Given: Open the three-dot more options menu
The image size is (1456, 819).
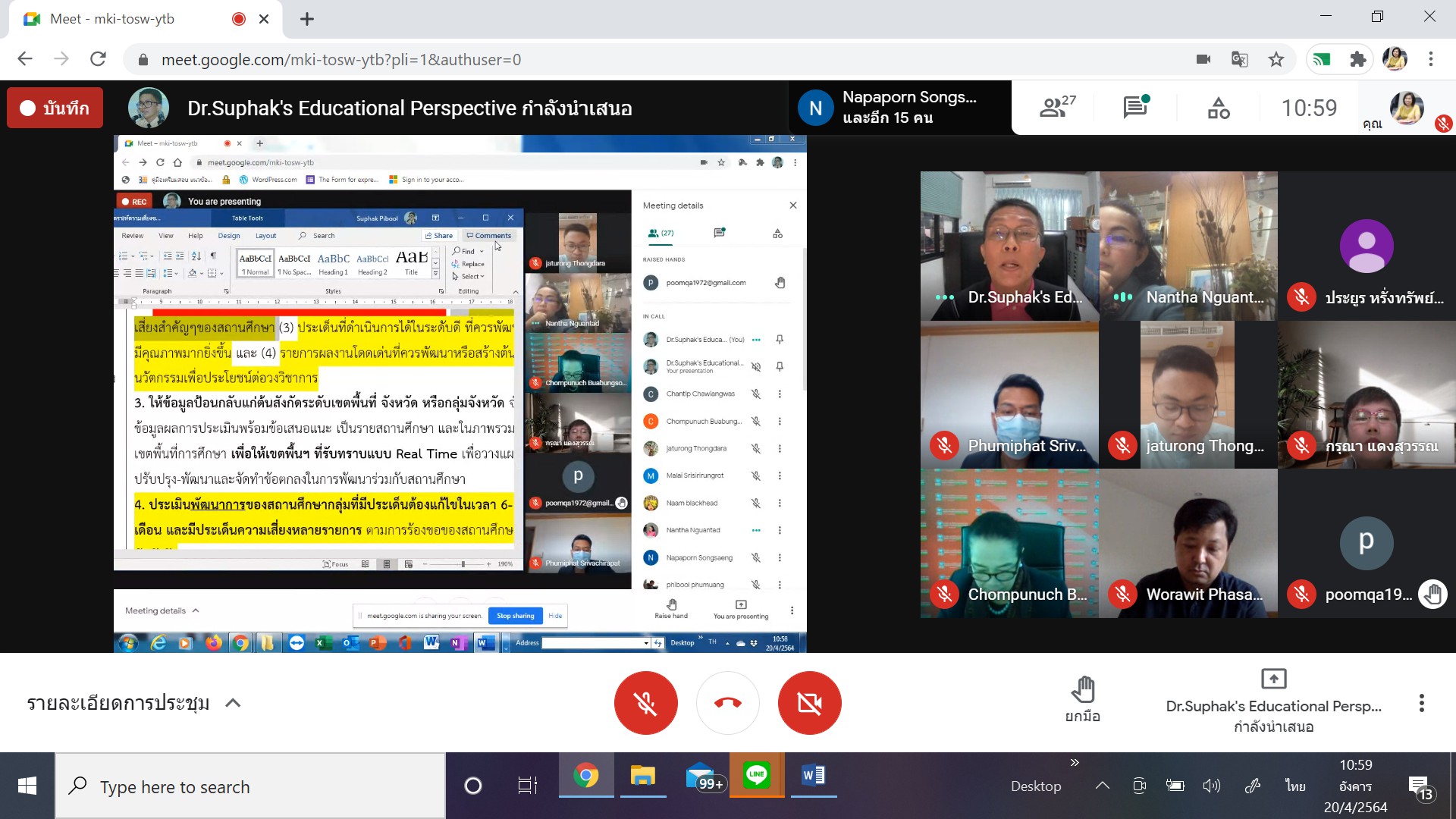Looking at the screenshot, I should pos(1421,703).
